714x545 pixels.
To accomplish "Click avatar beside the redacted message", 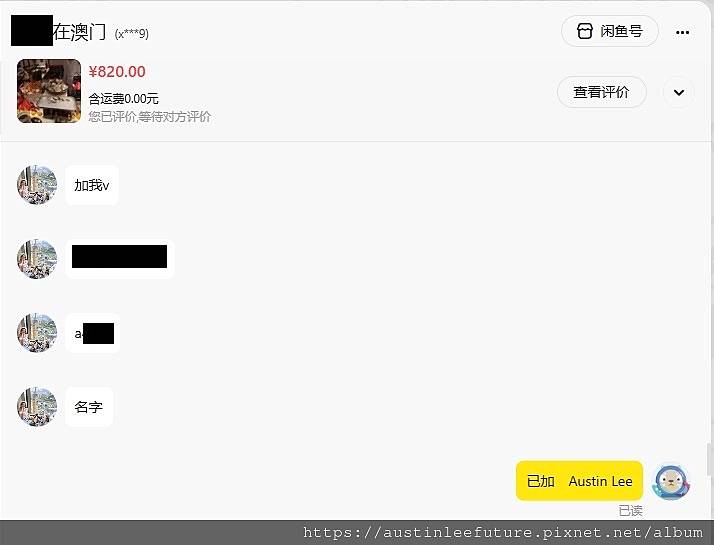I will [x=37, y=259].
